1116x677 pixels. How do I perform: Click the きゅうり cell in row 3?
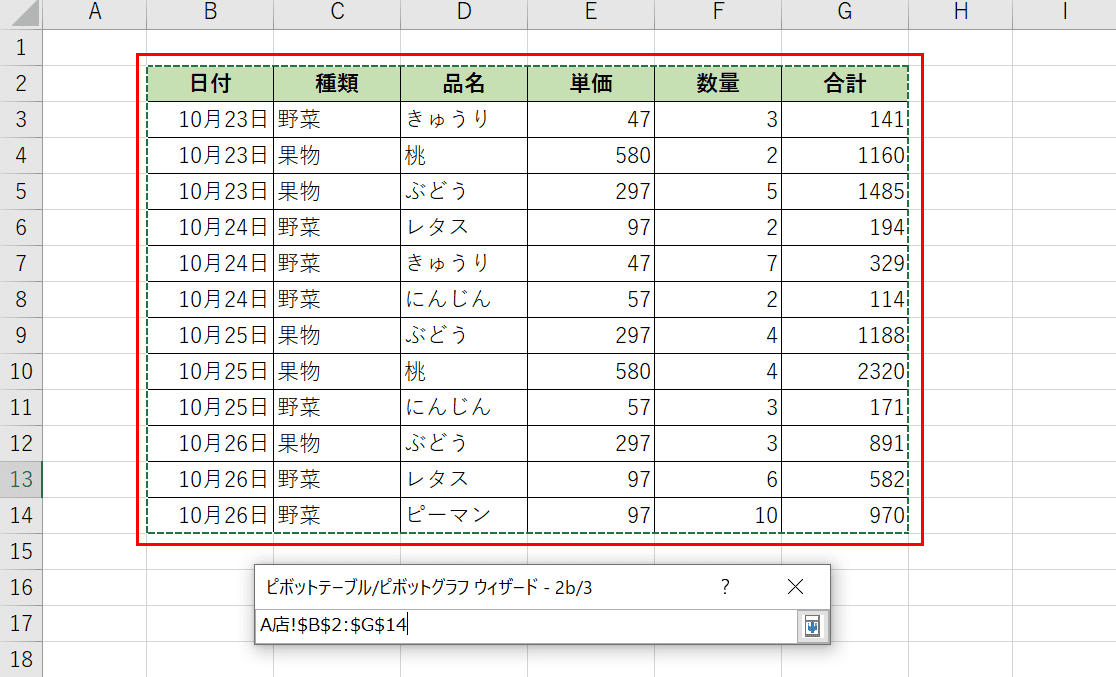pos(464,120)
